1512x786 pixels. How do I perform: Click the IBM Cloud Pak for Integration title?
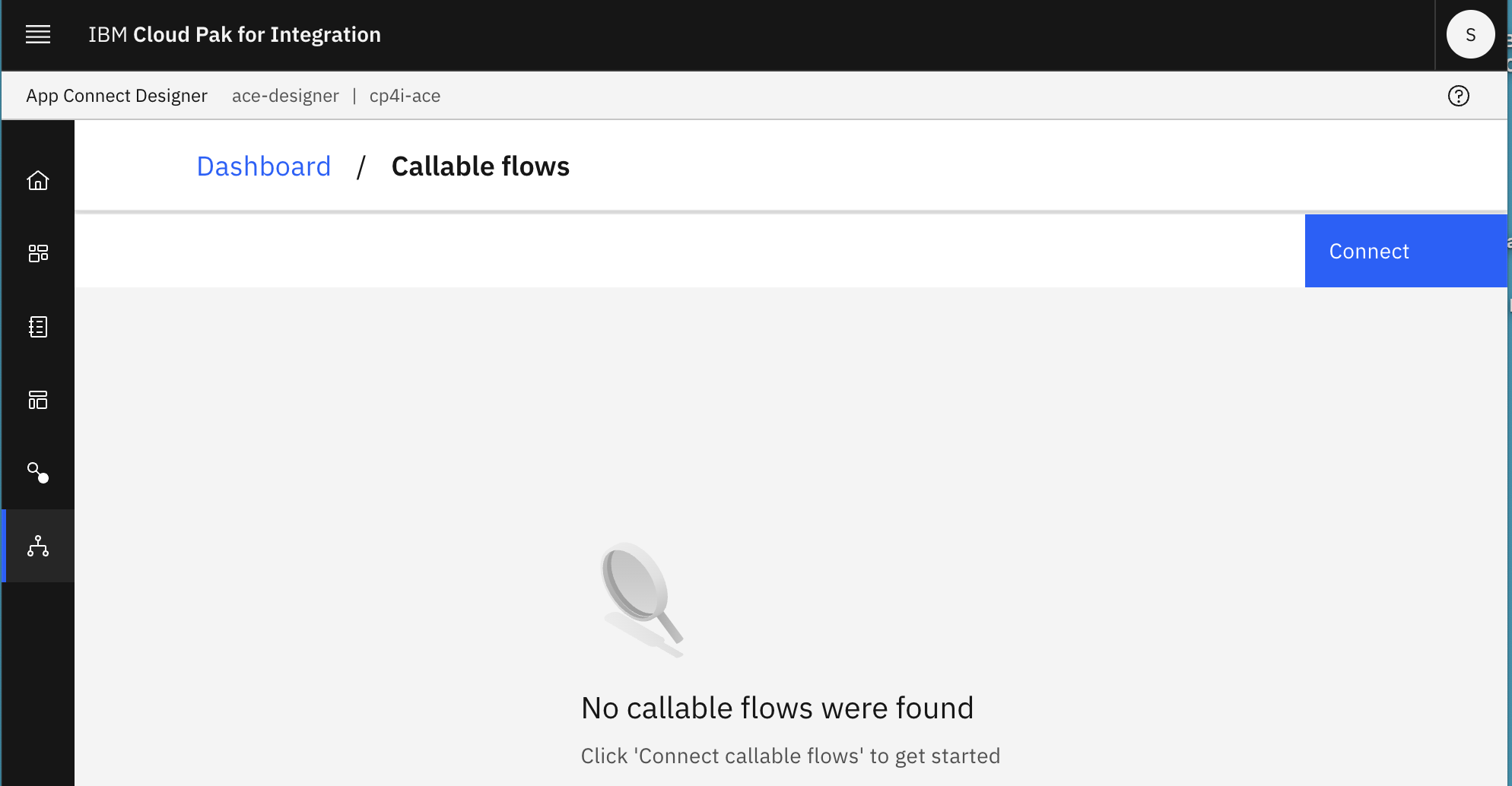tap(234, 34)
